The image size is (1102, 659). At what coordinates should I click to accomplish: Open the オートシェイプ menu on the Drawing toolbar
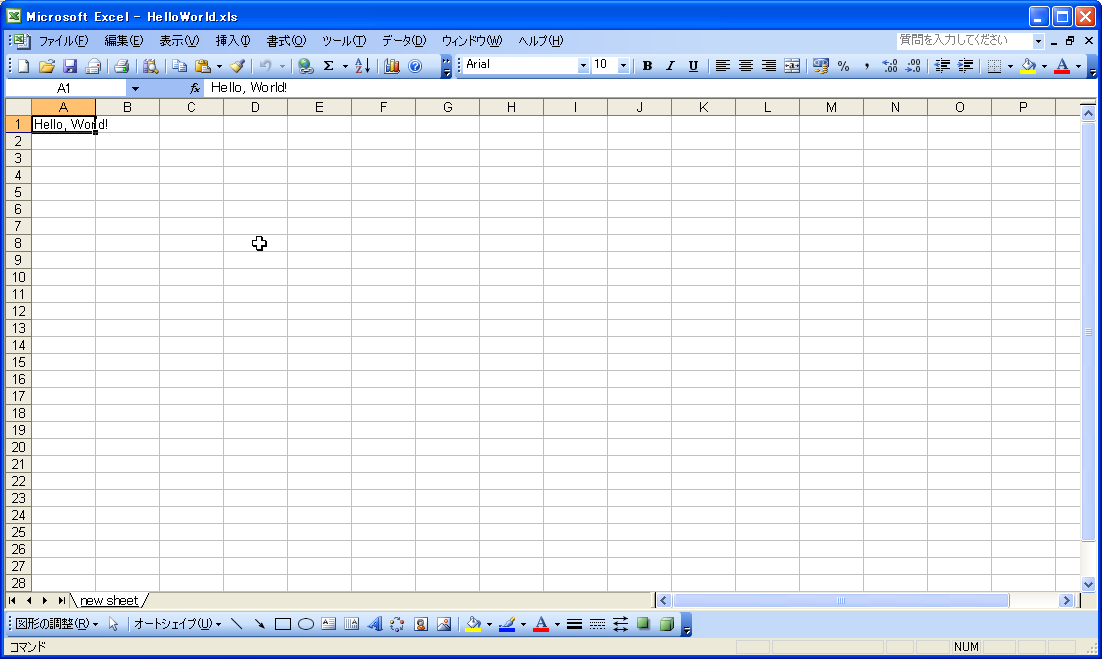pos(177,624)
